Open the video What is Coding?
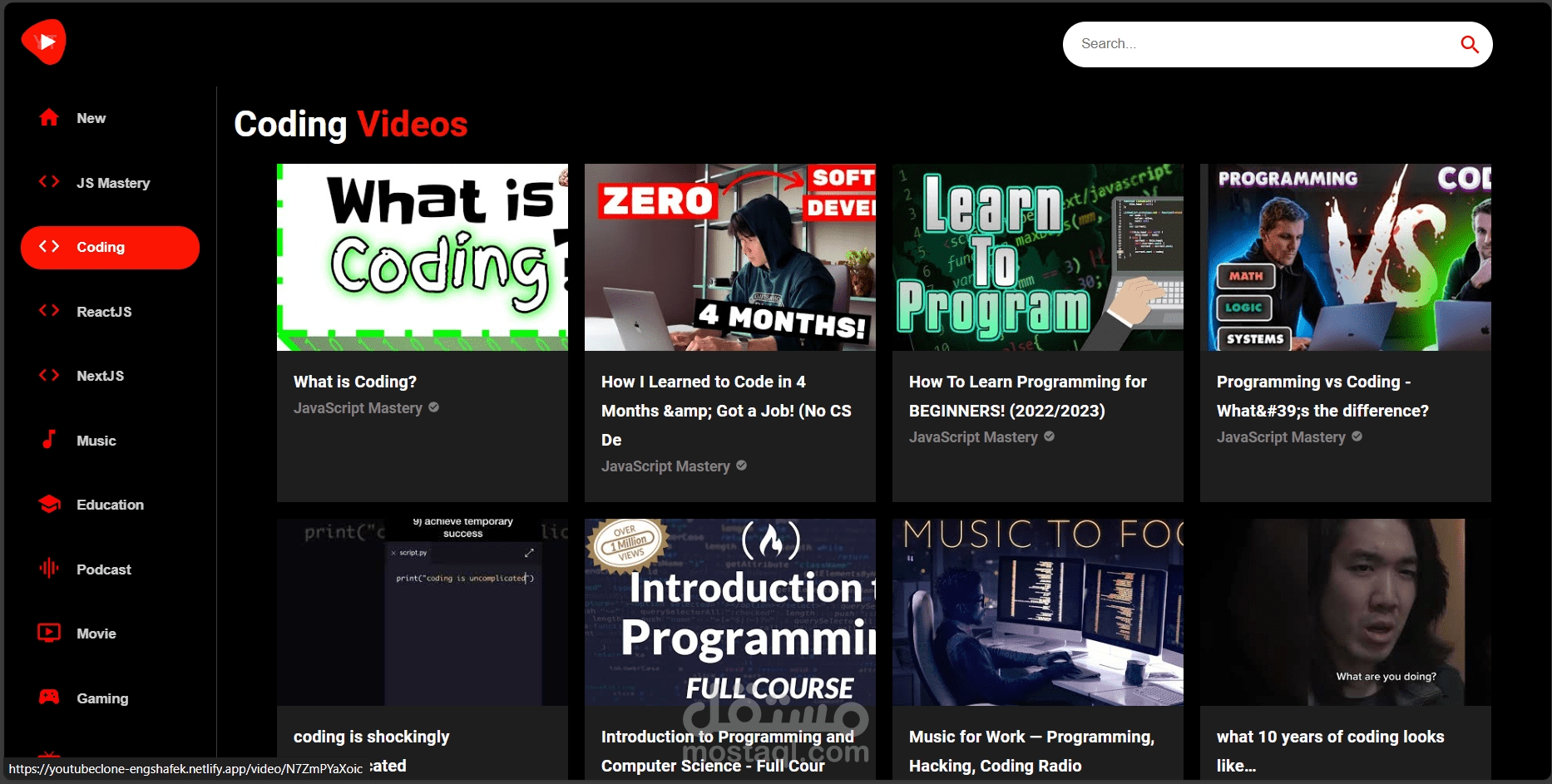This screenshot has width=1552, height=784. [355, 382]
